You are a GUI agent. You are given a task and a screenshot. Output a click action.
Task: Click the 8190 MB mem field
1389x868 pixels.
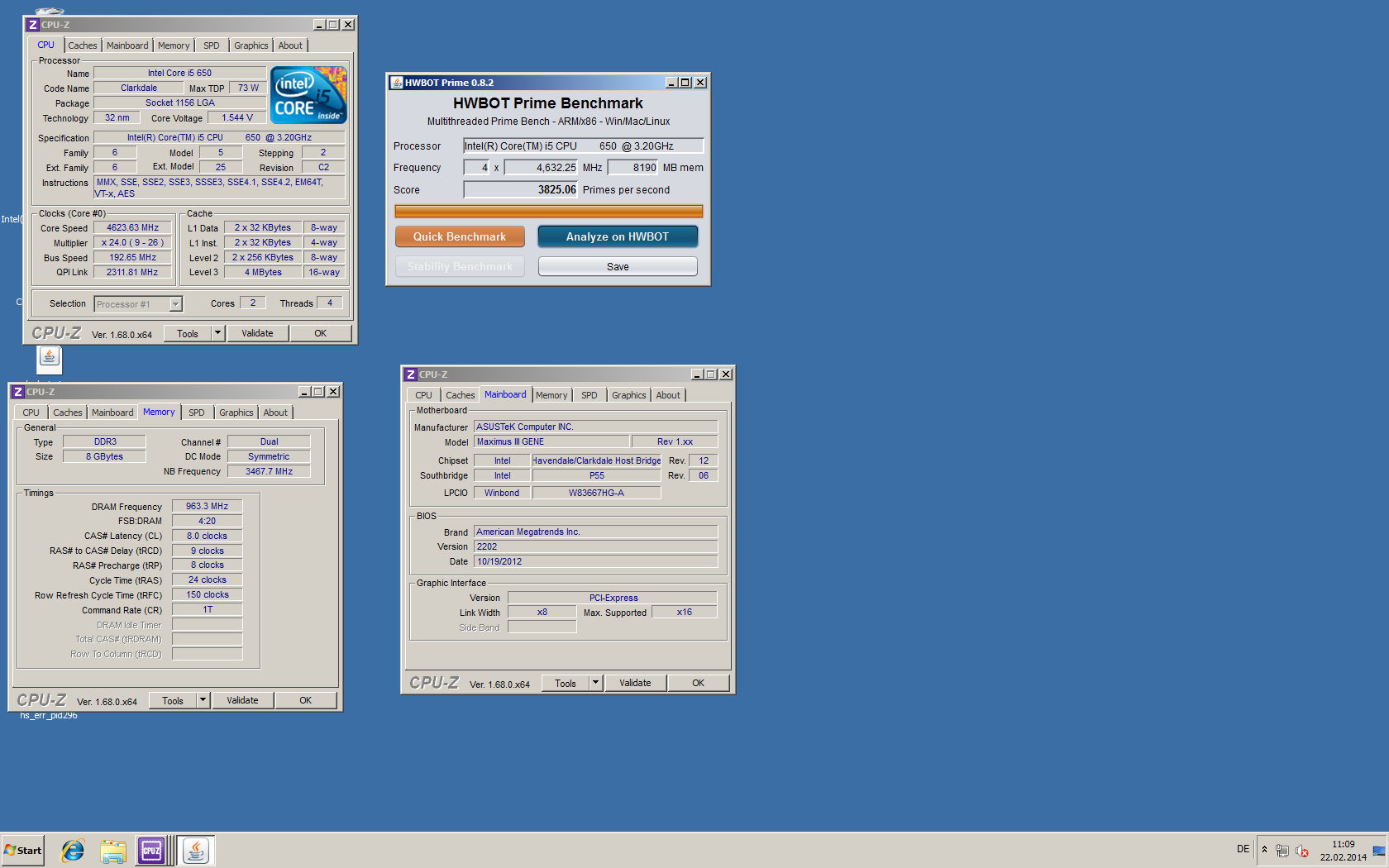632,168
